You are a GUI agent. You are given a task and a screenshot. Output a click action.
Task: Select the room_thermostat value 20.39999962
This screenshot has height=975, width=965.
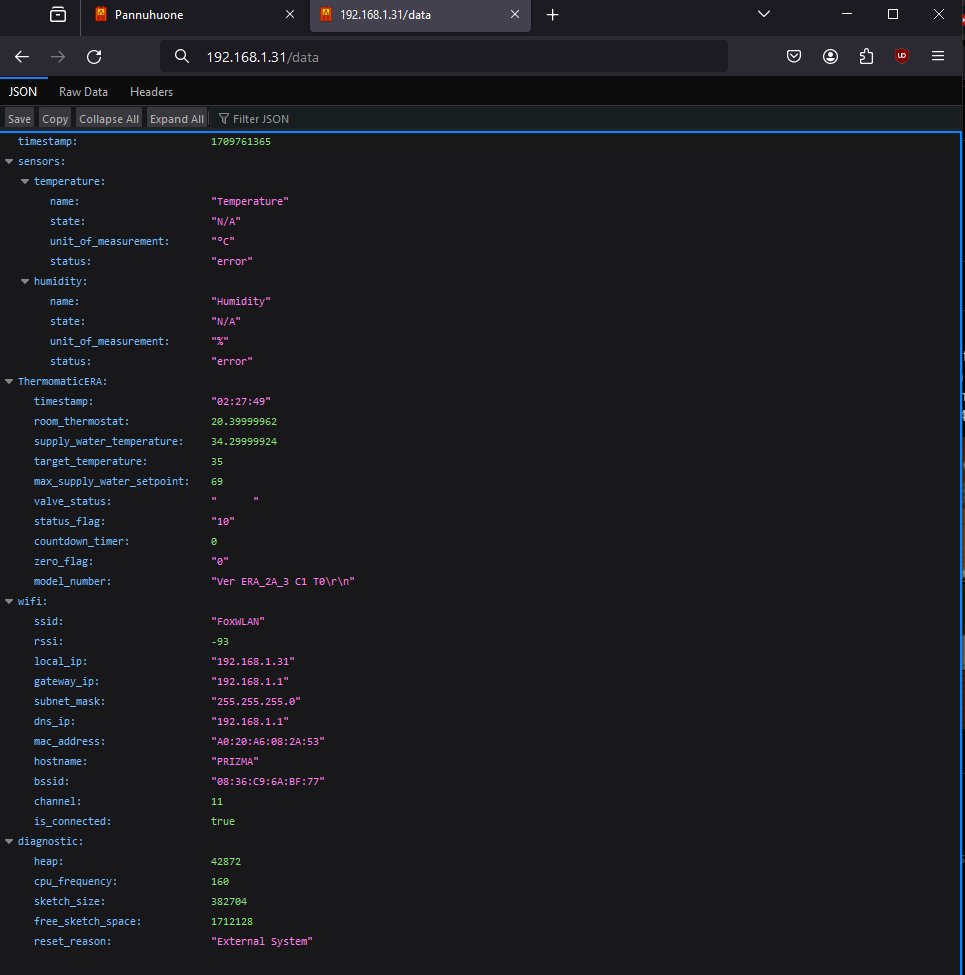click(x=244, y=422)
